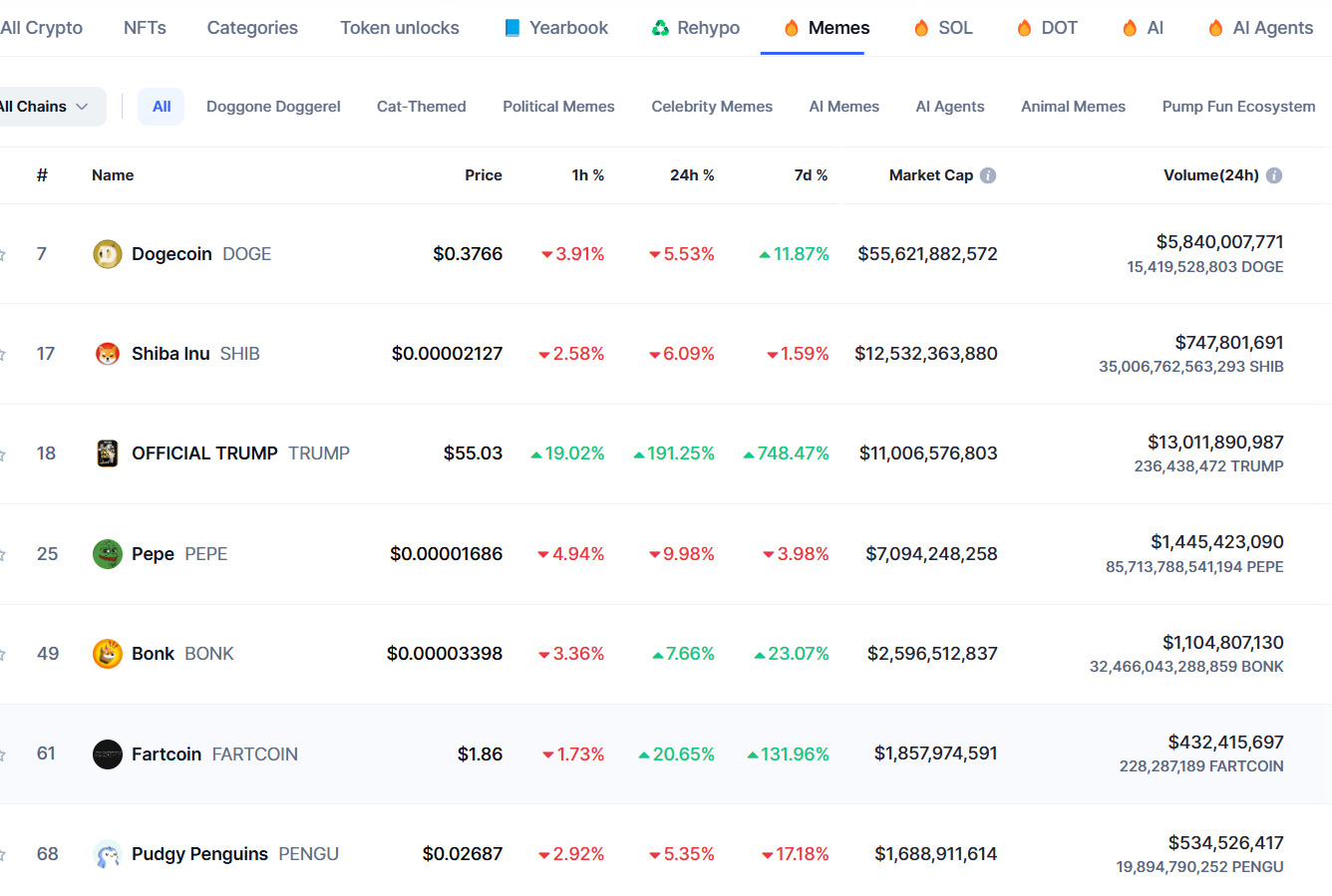Image resolution: width=1332 pixels, height=896 pixels.
Task: Filter by Cat-Themed memes
Action: [x=422, y=107]
